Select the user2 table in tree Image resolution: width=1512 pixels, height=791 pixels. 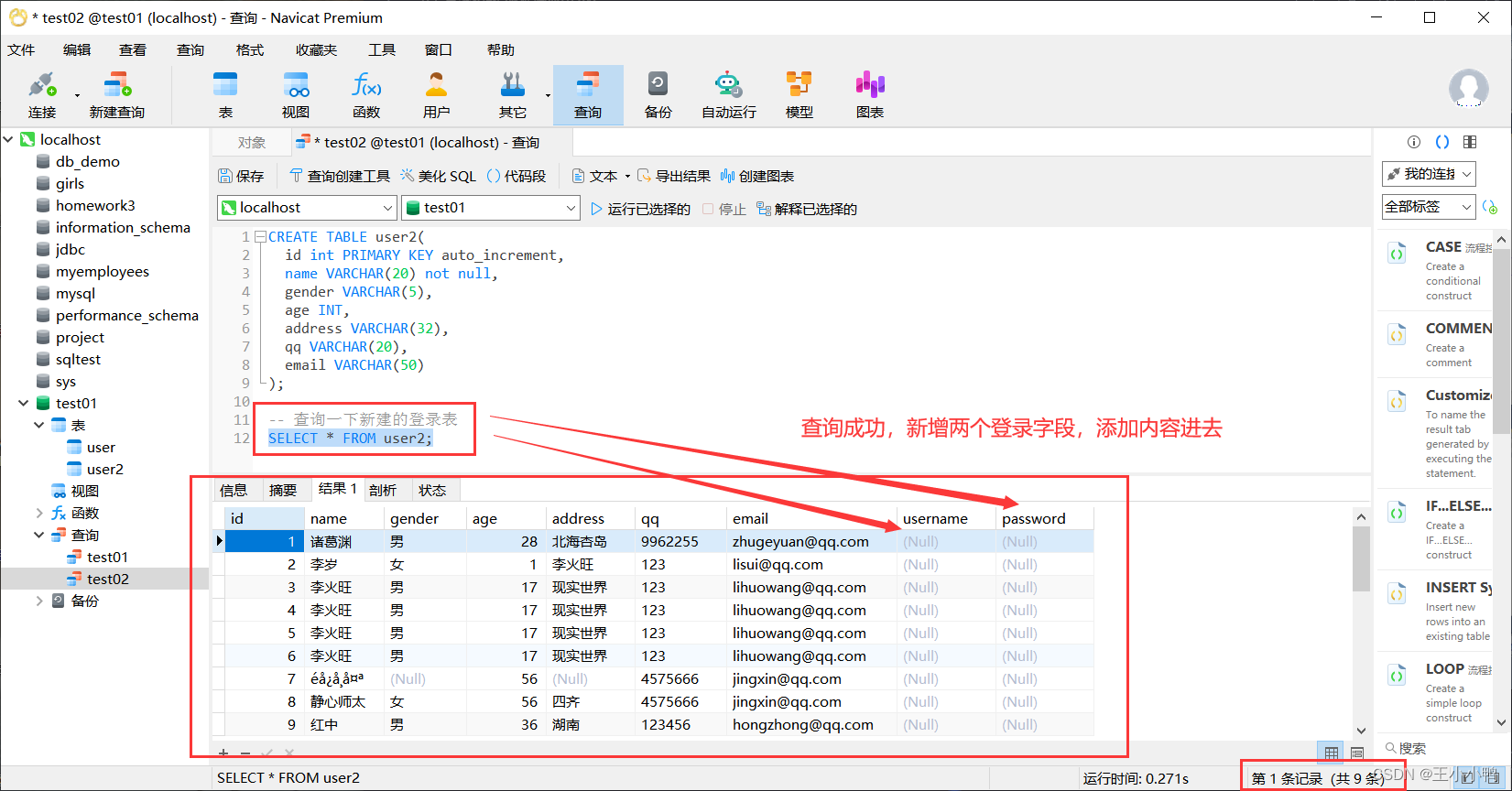pyautogui.click(x=105, y=469)
